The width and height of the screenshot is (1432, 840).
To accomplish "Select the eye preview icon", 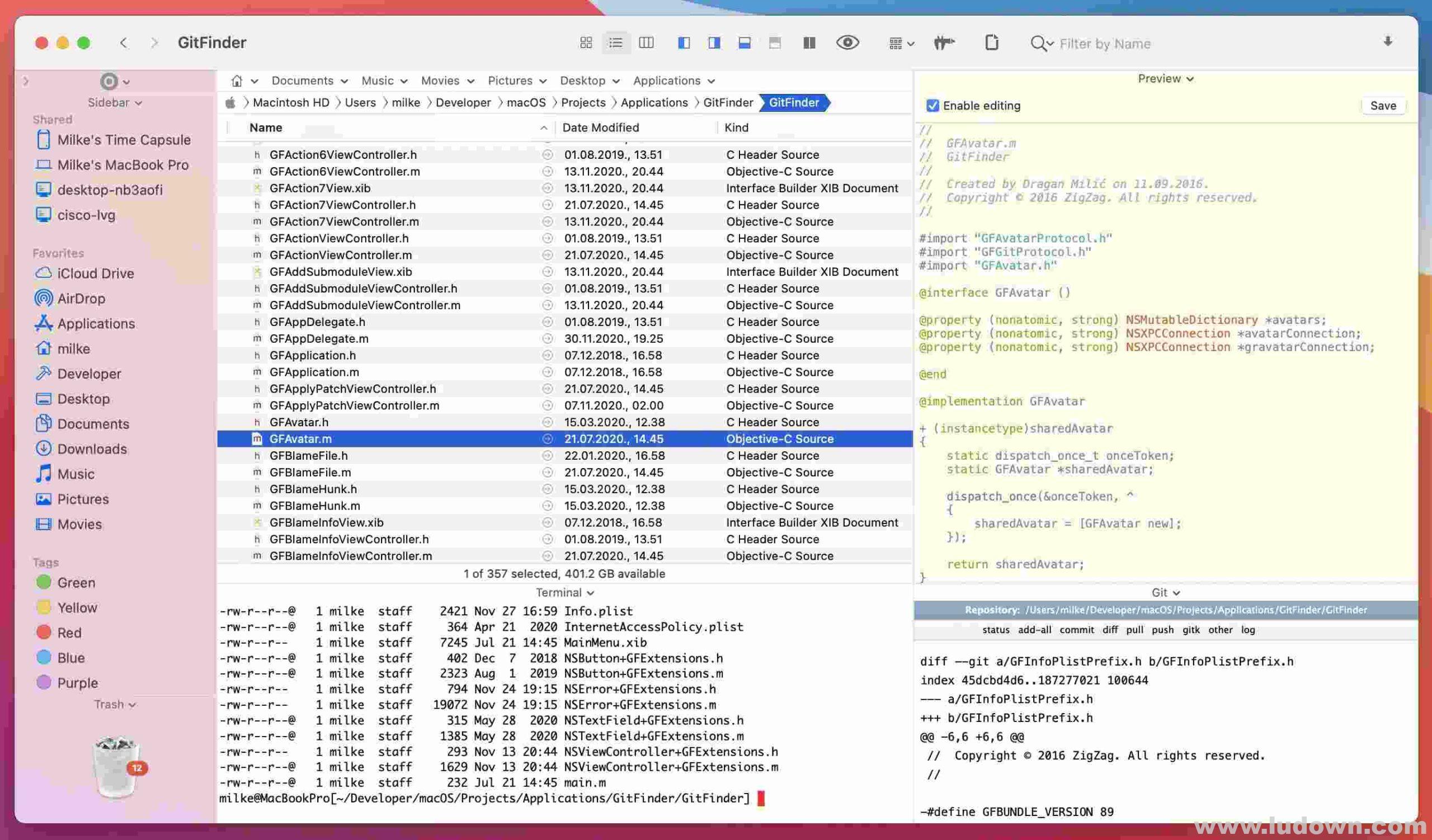I will coord(848,43).
